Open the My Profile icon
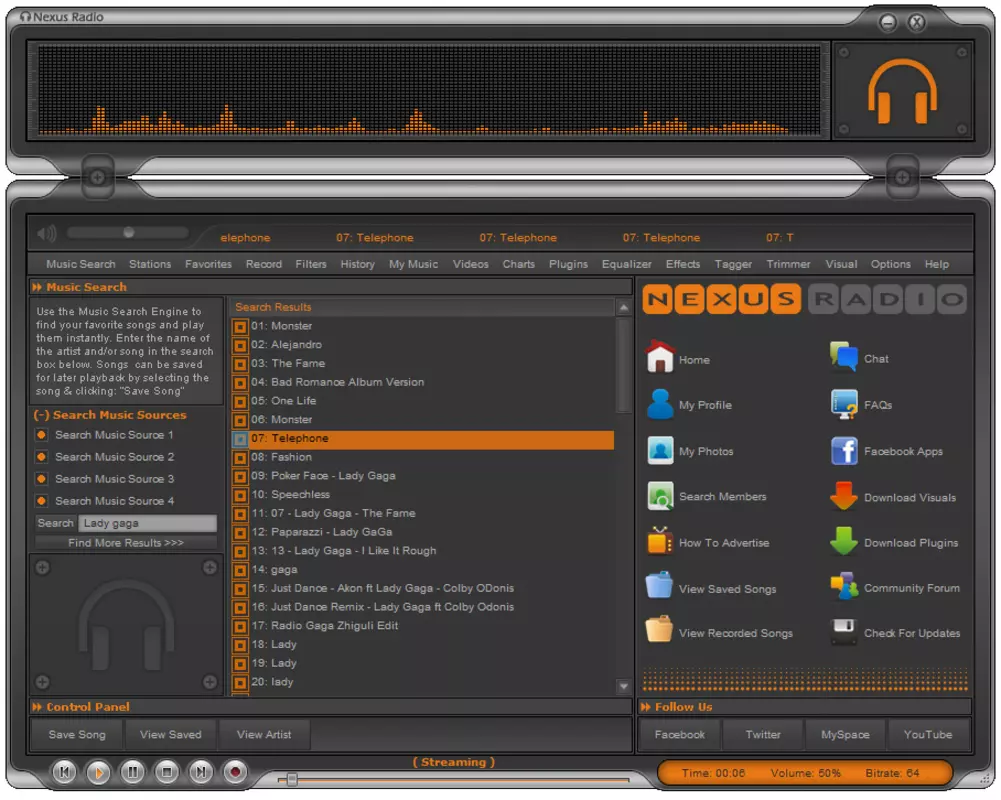 tap(660, 404)
